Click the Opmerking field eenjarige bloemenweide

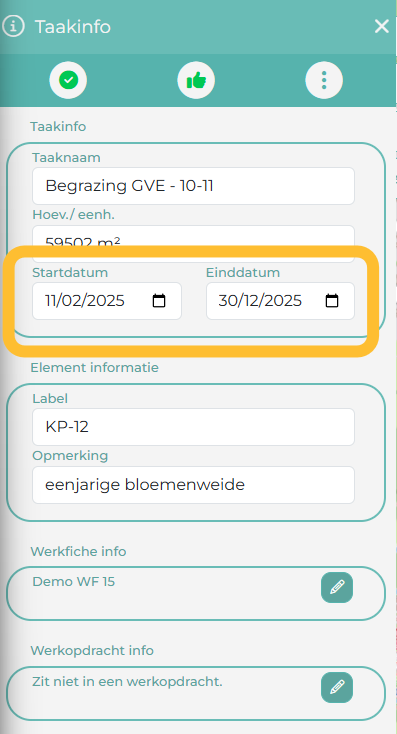[x=193, y=485]
